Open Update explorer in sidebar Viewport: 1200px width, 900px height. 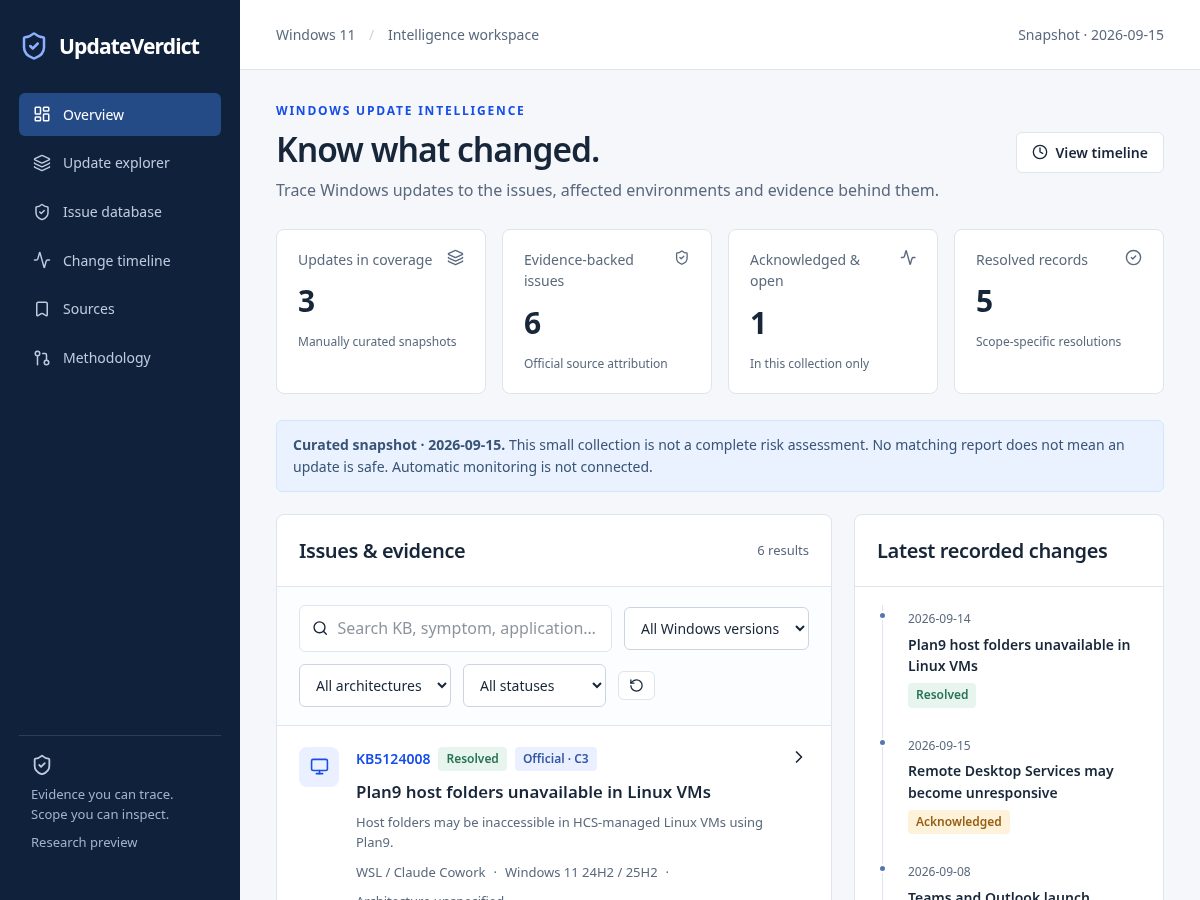pos(120,163)
